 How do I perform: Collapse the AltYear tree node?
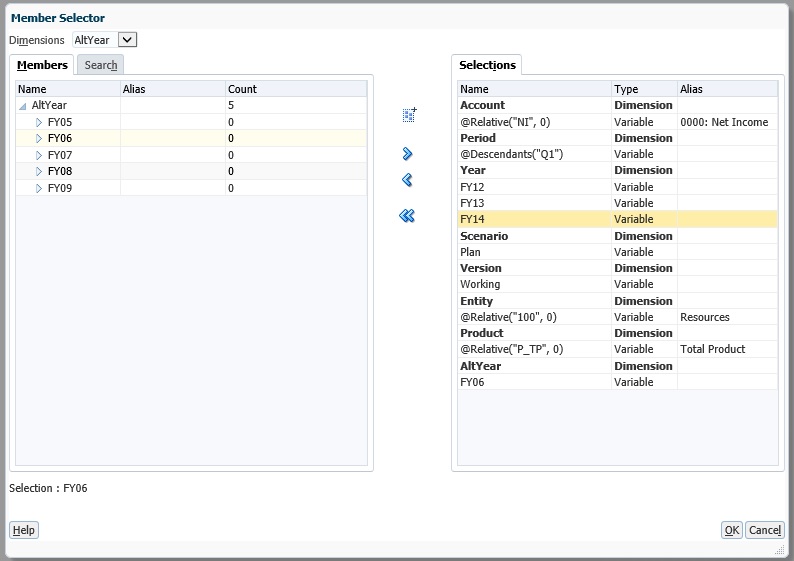click(x=23, y=105)
